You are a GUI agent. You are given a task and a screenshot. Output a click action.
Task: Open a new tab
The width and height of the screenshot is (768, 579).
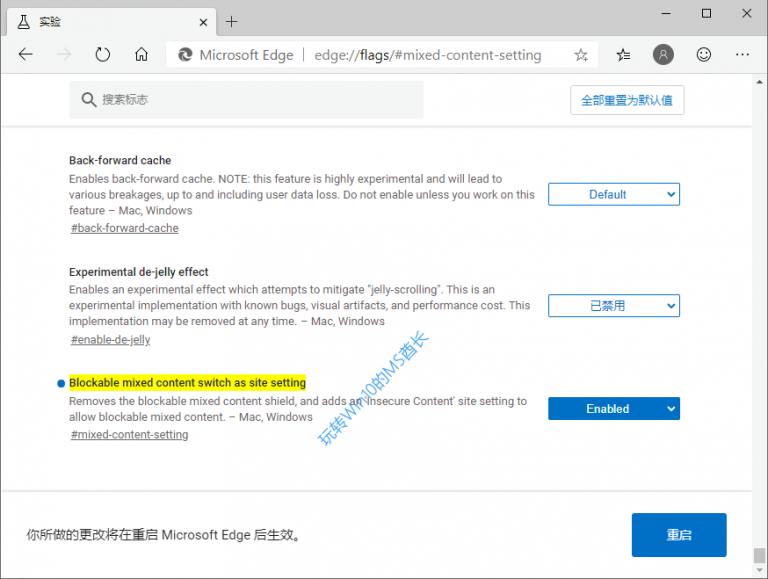coord(231,22)
